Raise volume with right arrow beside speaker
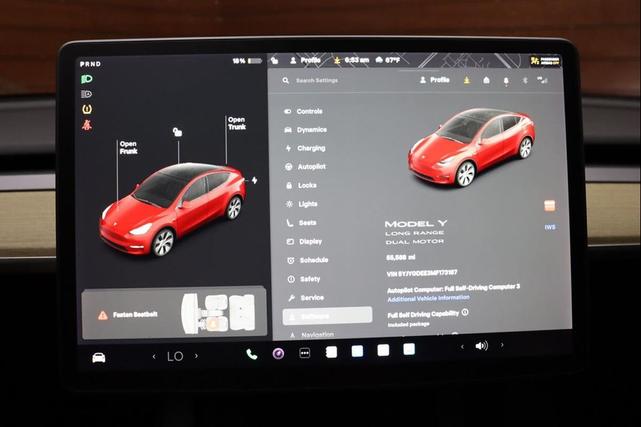The width and height of the screenshot is (641, 427). tap(502, 345)
